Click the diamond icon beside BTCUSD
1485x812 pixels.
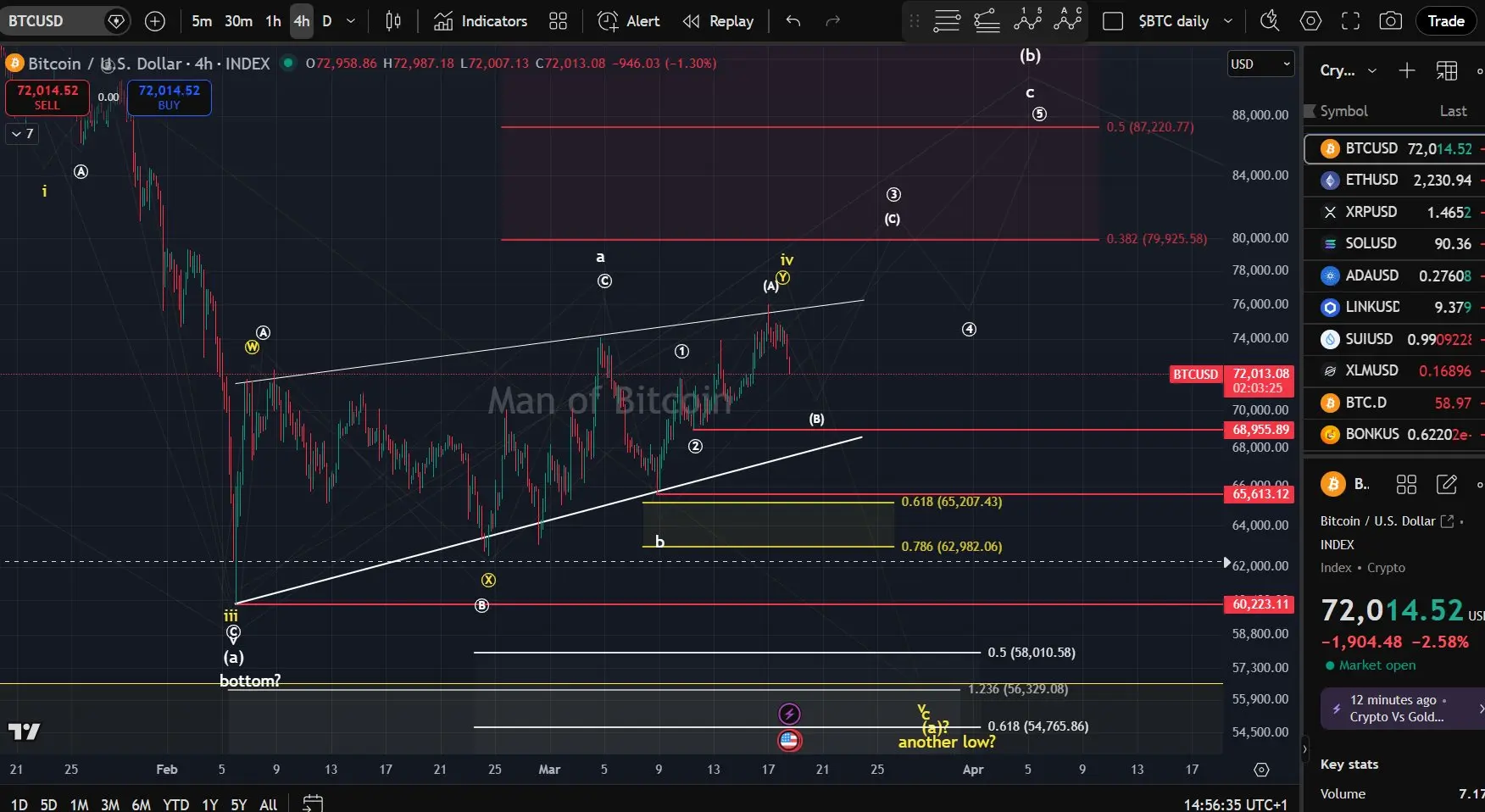116,21
